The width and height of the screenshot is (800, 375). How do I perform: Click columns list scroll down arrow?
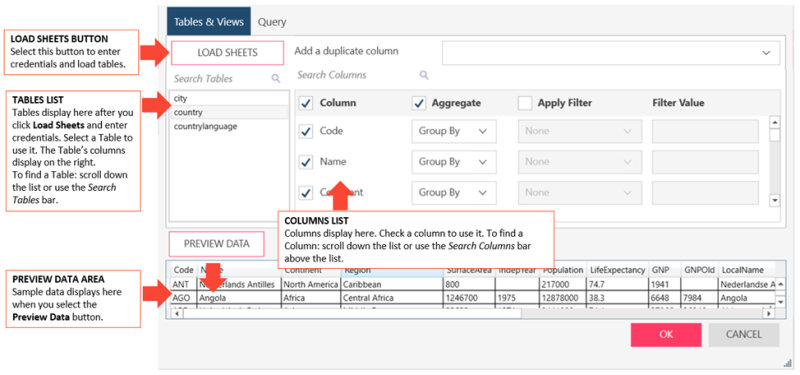pyautogui.click(x=775, y=201)
